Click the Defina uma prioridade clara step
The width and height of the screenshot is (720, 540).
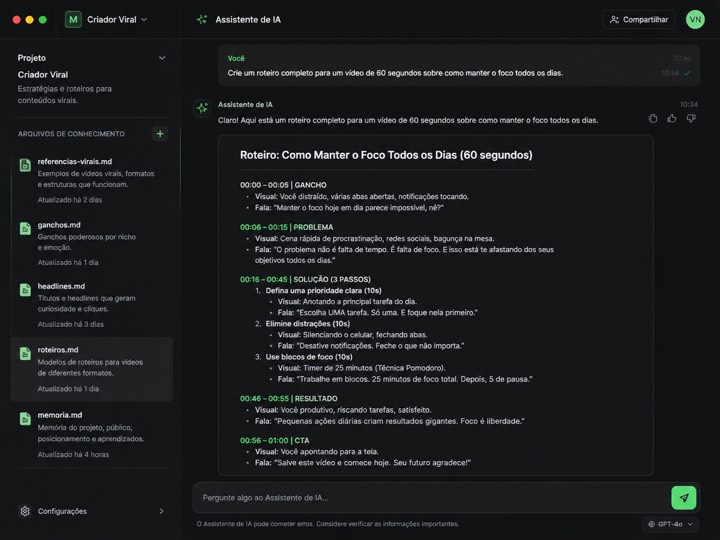323,291
